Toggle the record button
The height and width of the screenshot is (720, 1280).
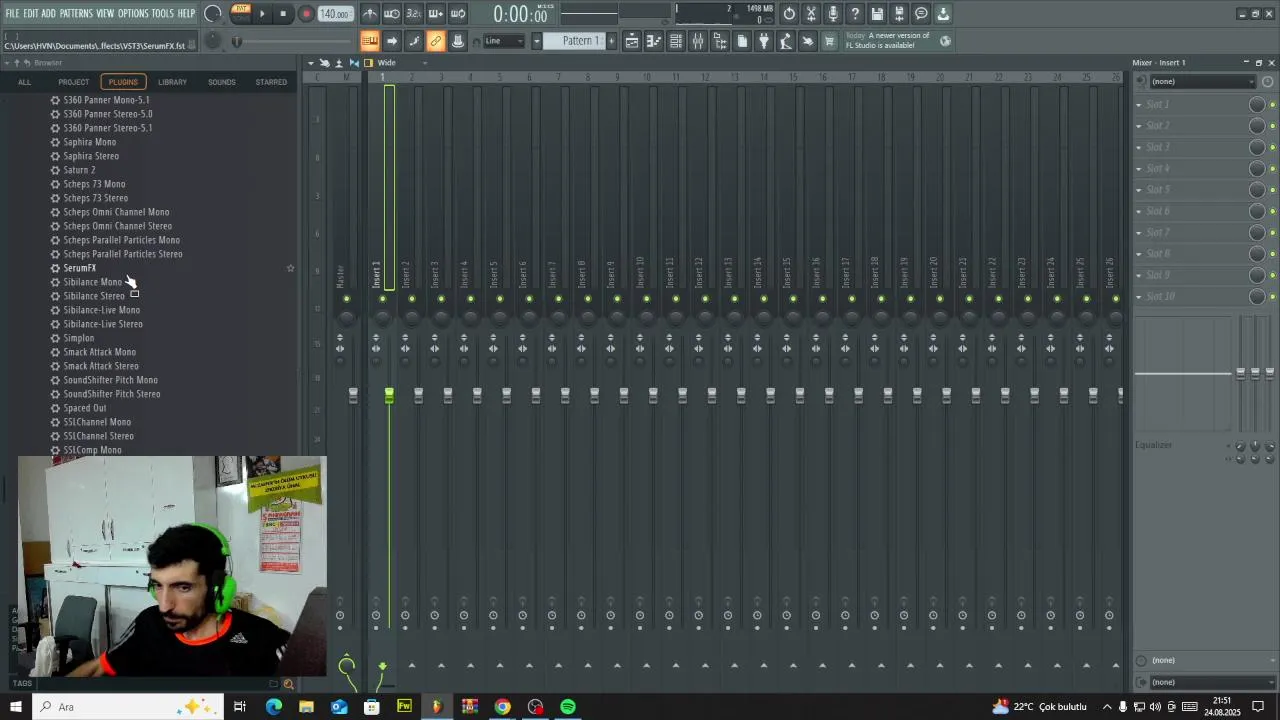[x=306, y=14]
